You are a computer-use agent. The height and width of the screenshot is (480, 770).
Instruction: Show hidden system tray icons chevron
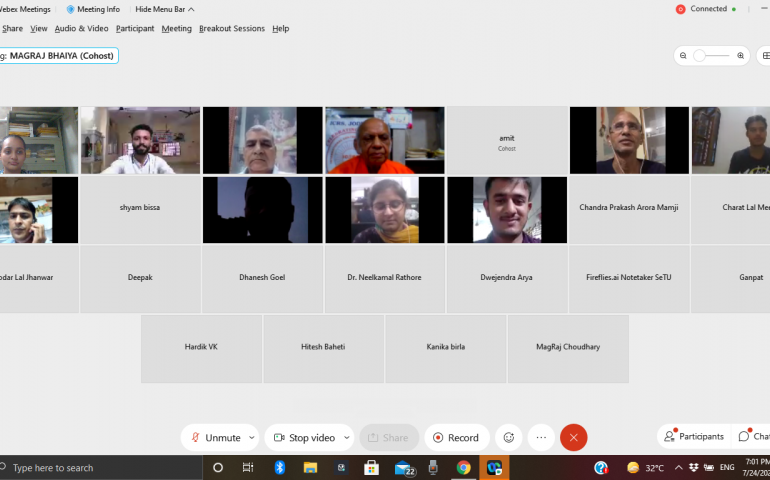pos(678,467)
